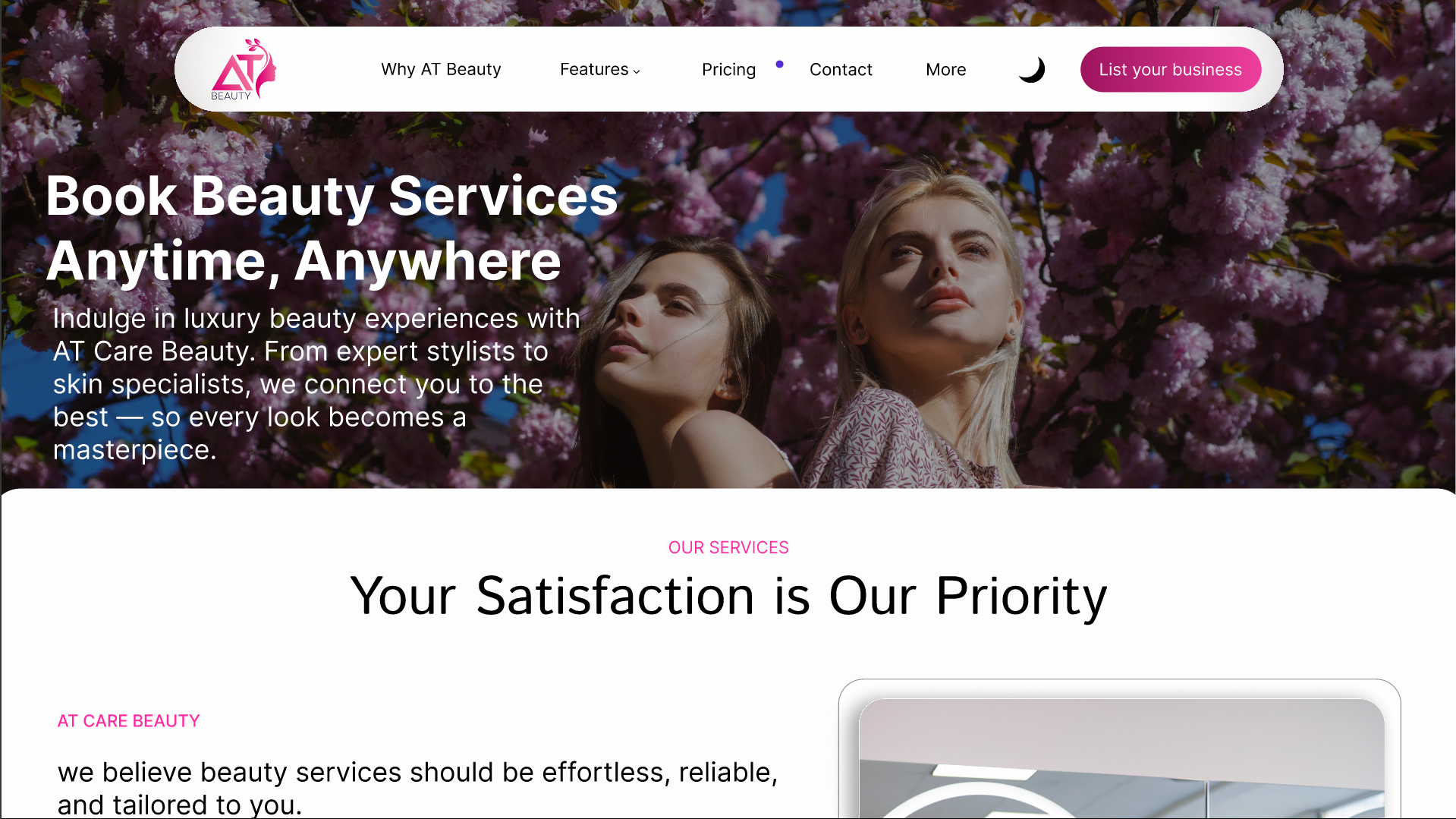Click the Book Beauty Services headline
This screenshot has height=819, width=1456.
(332, 196)
